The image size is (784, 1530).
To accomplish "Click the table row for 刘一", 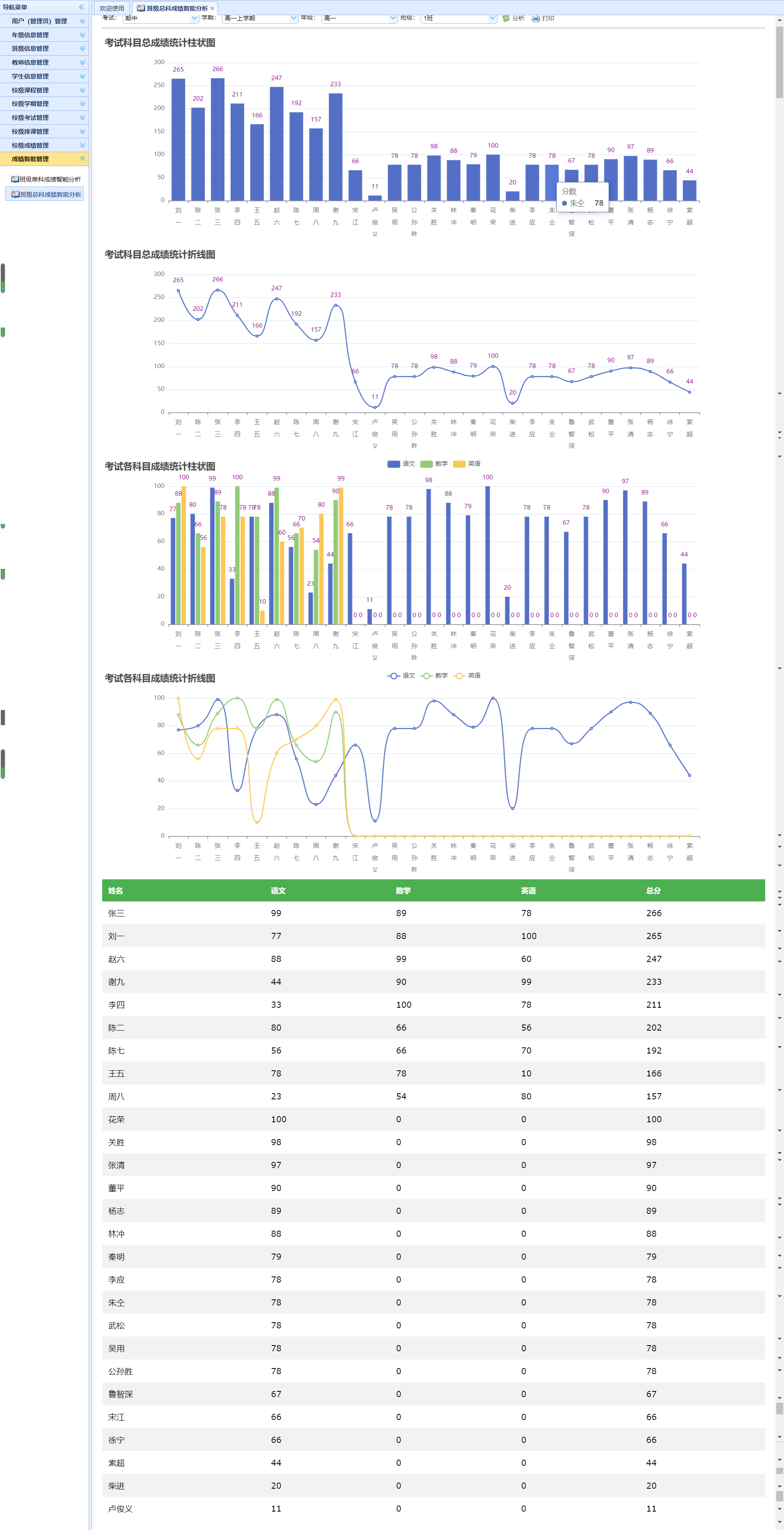I will (433, 936).
